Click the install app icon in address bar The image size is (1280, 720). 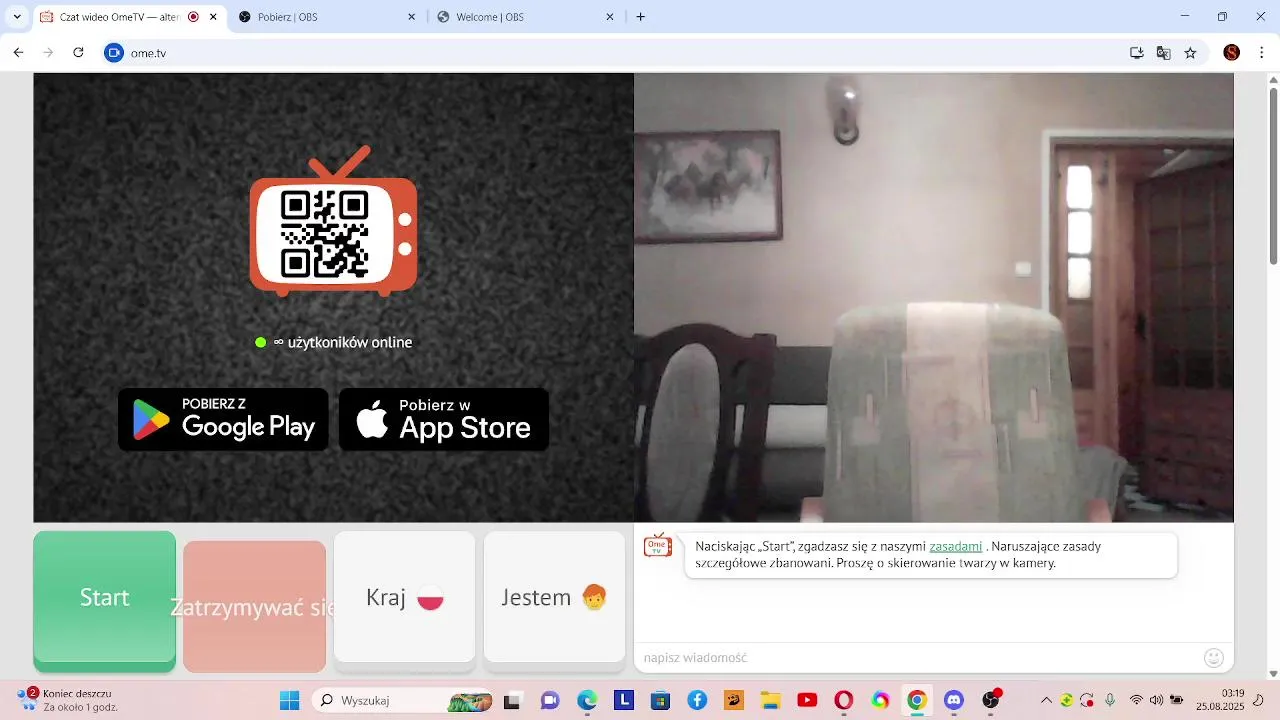(1137, 53)
